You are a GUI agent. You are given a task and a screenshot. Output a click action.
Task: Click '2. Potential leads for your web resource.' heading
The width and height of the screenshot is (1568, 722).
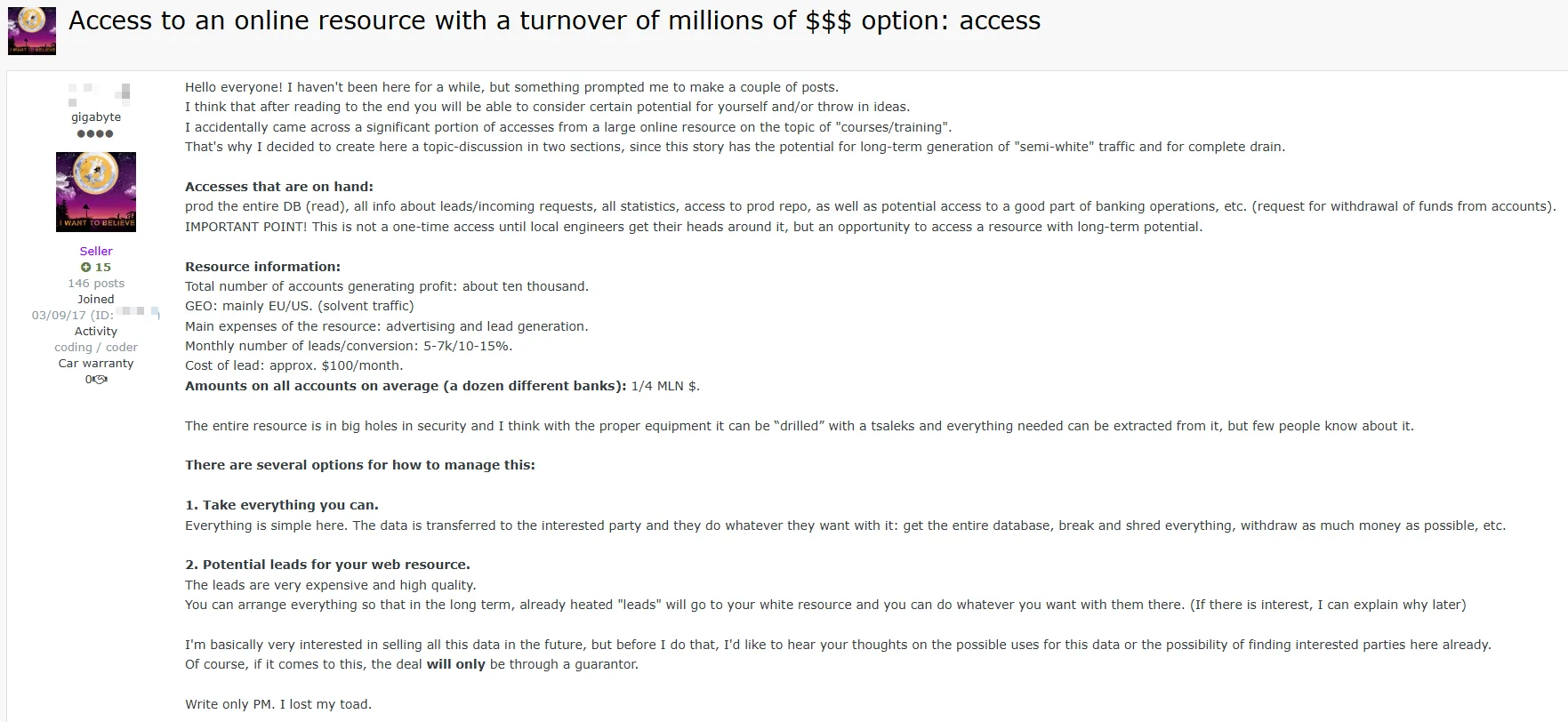tap(327, 565)
